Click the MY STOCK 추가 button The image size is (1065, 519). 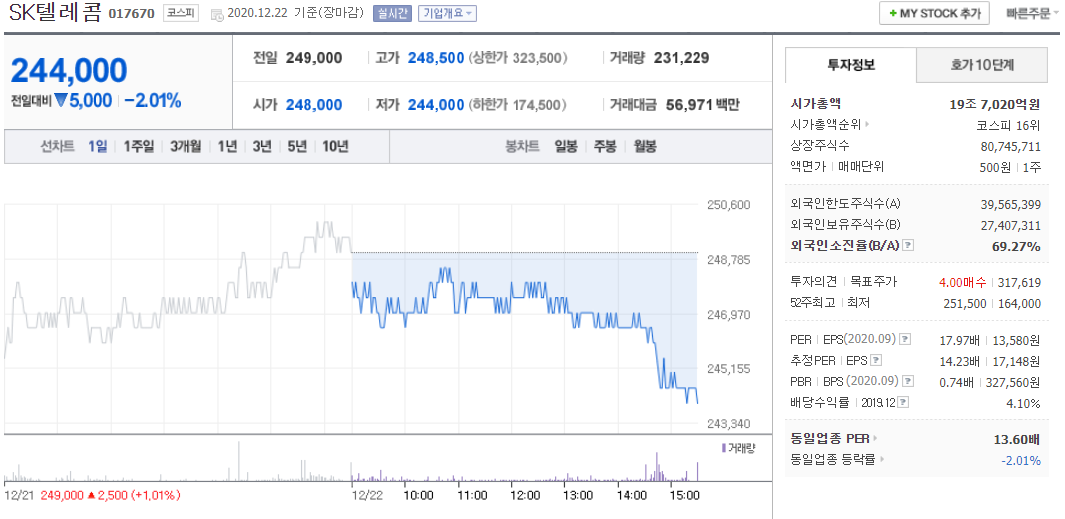coord(934,13)
